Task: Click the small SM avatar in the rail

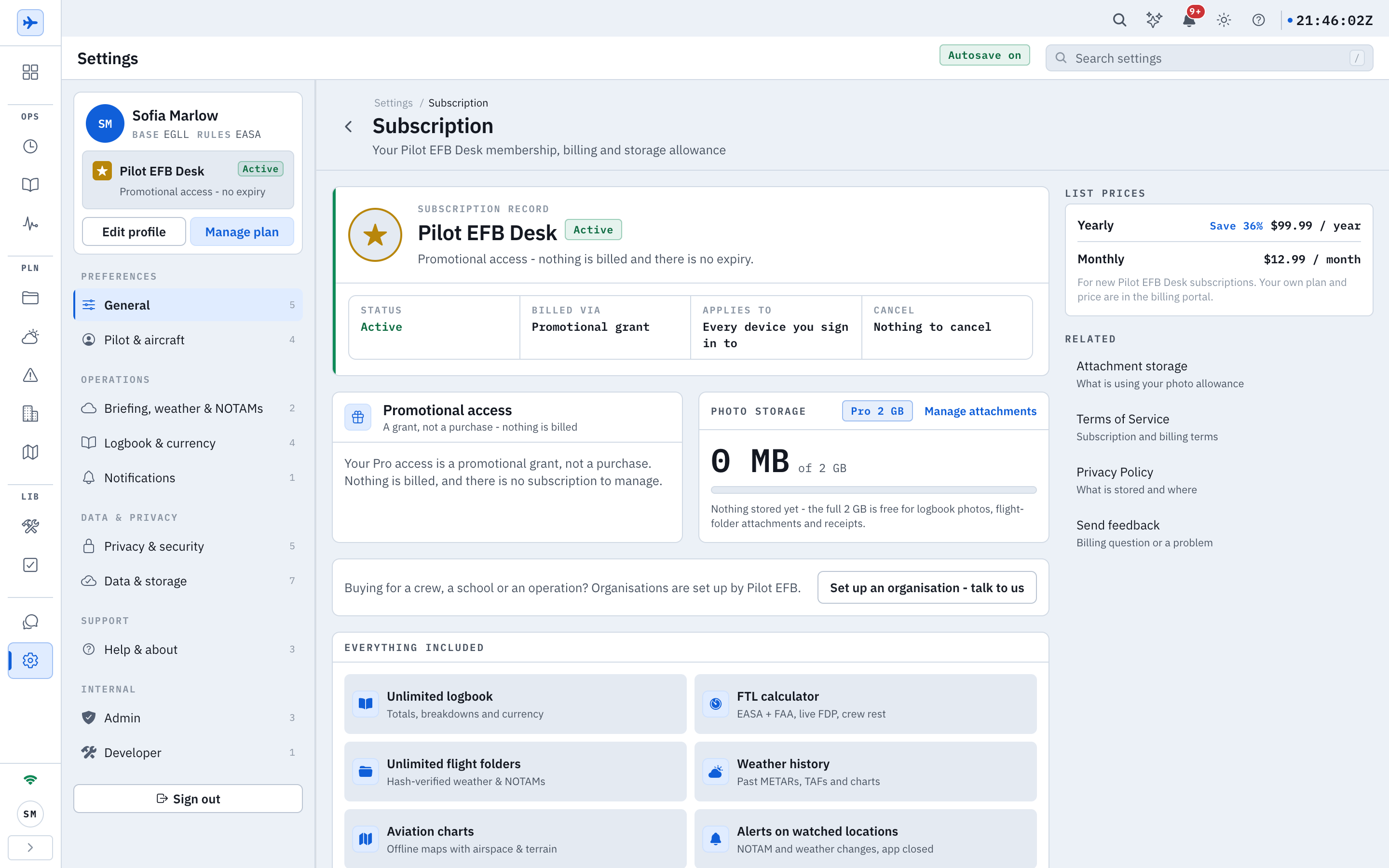Action: [30, 814]
